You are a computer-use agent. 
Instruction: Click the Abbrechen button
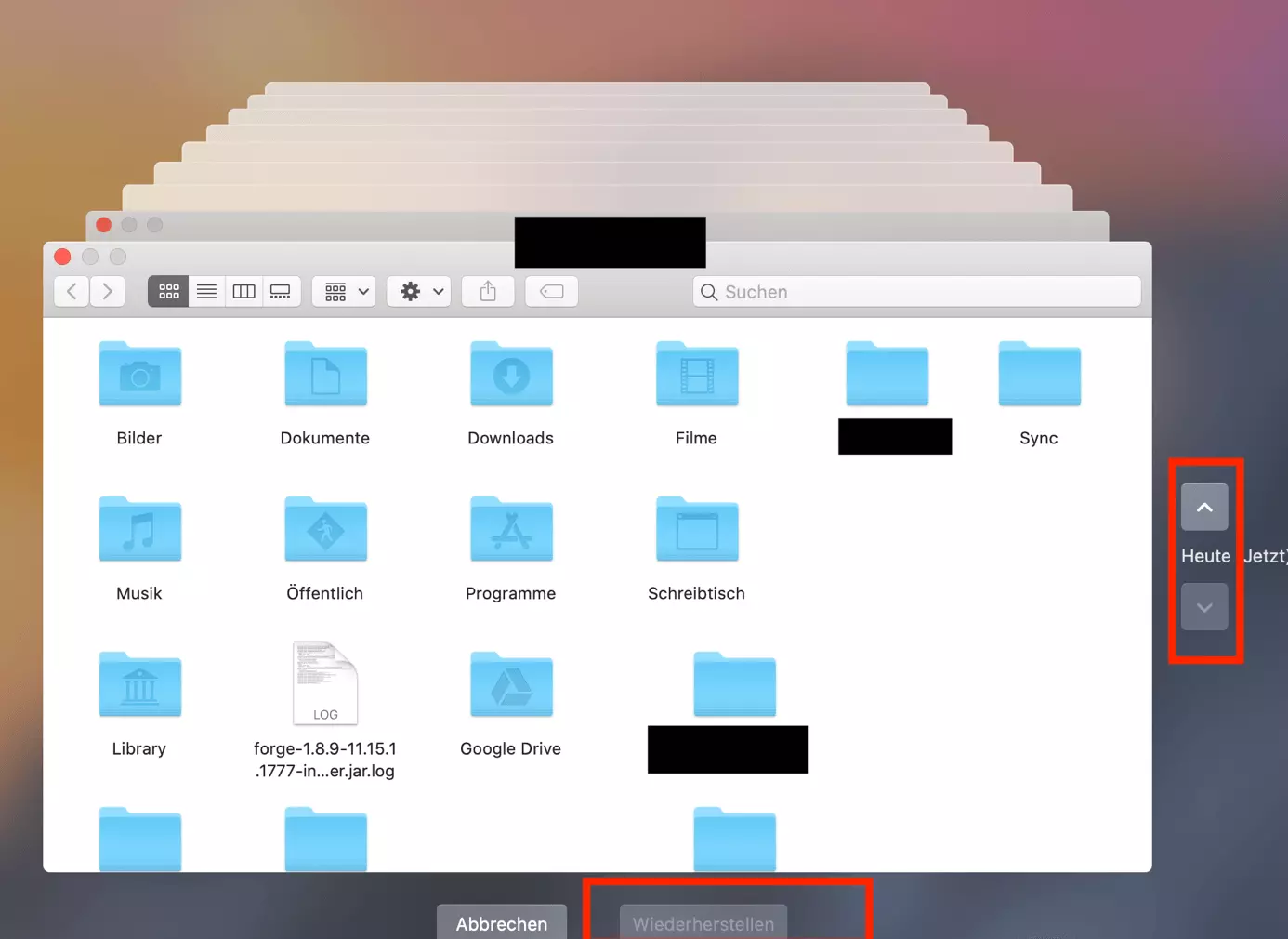pos(502,922)
